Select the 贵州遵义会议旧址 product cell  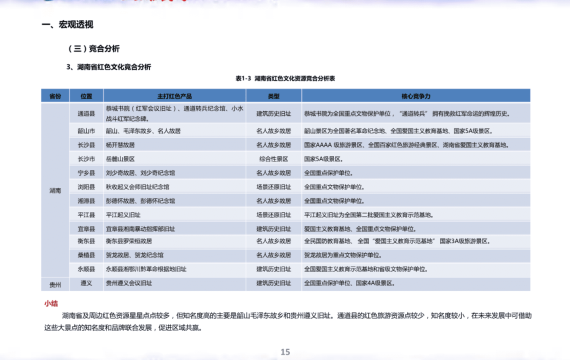pyautogui.click(x=174, y=283)
